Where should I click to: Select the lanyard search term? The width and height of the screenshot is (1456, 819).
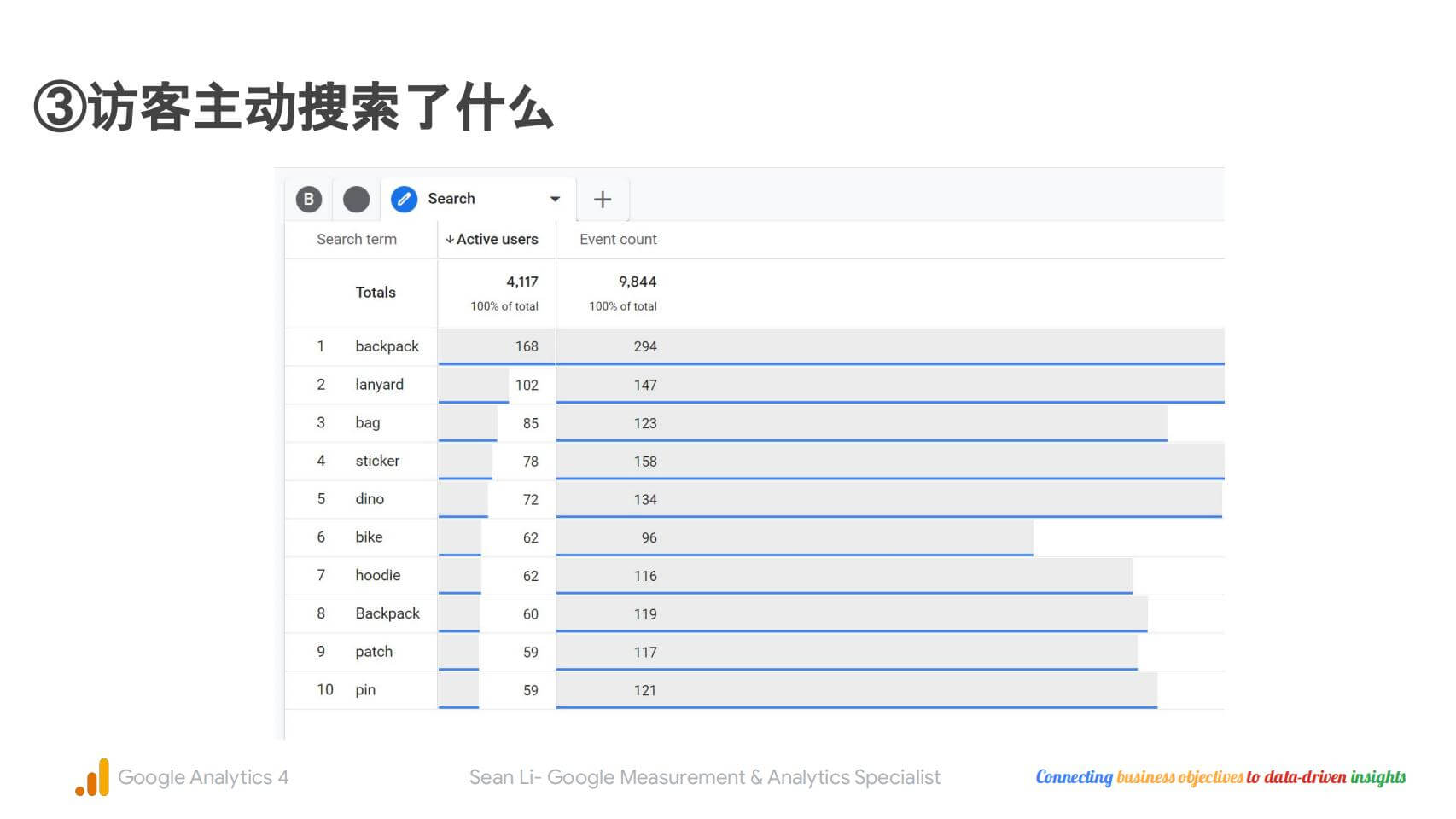click(x=379, y=385)
